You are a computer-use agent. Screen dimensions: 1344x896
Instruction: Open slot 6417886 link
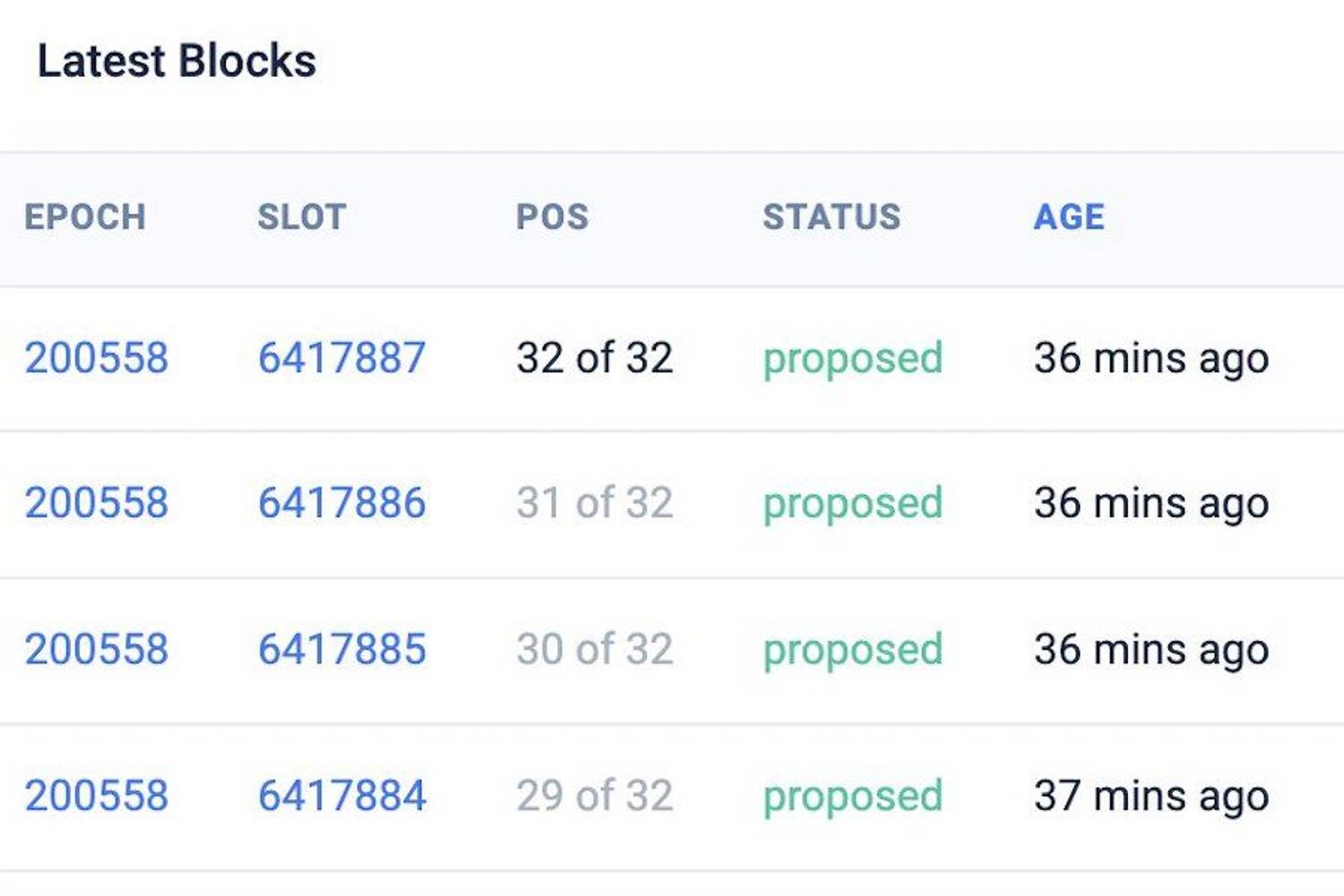[341, 504]
